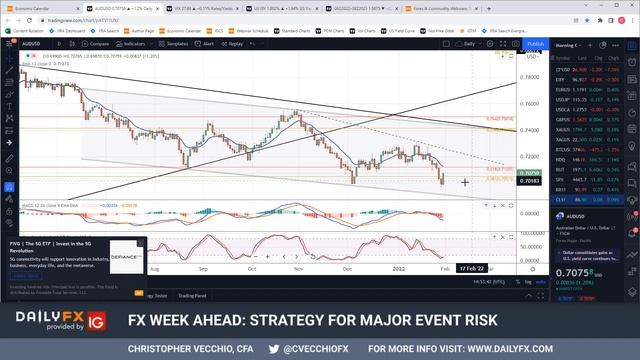
Task: Open the Alerts panel in right sidebar
Action: pos(632,62)
